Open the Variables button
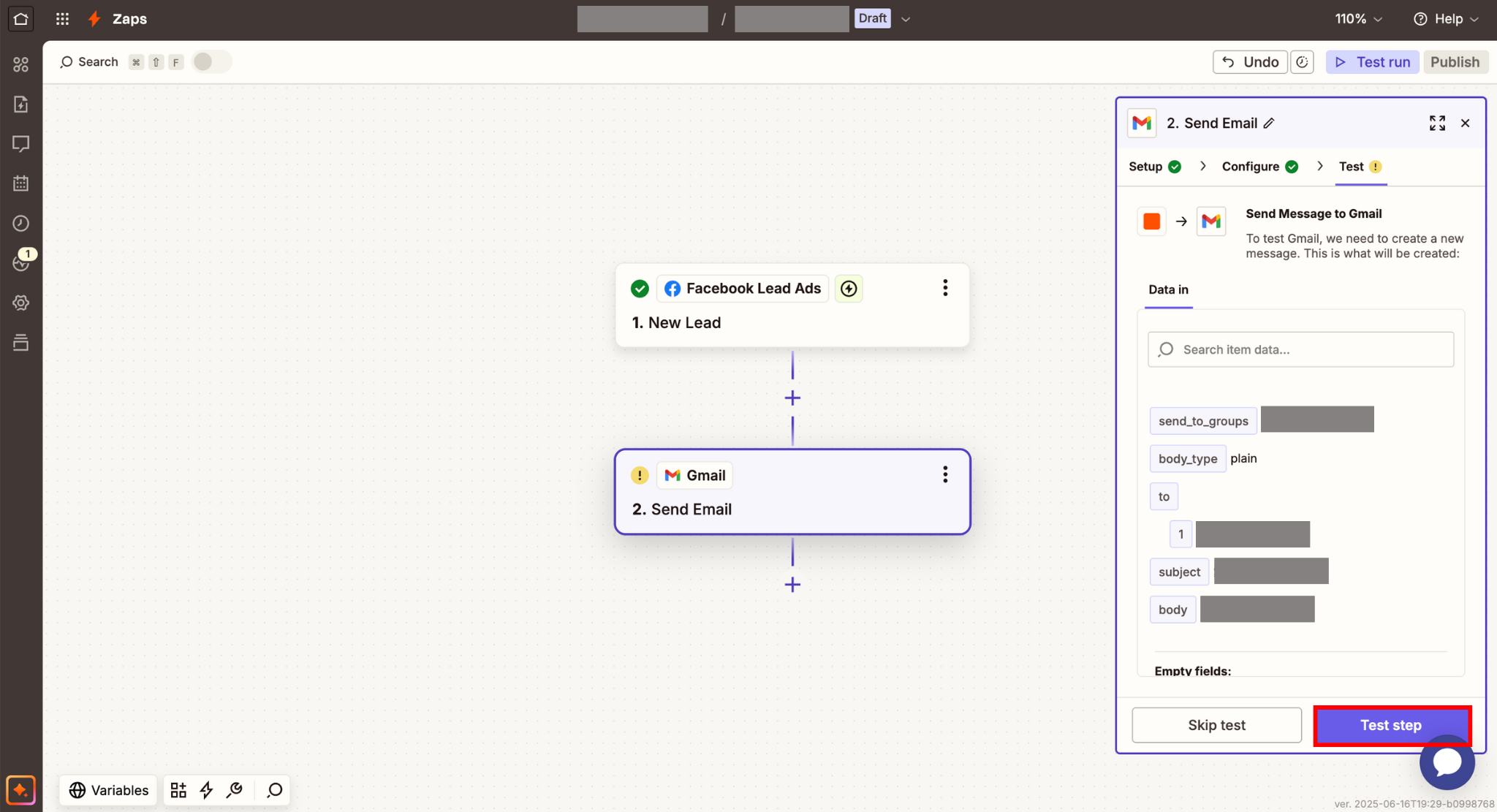Image resolution: width=1497 pixels, height=812 pixels. 108,790
